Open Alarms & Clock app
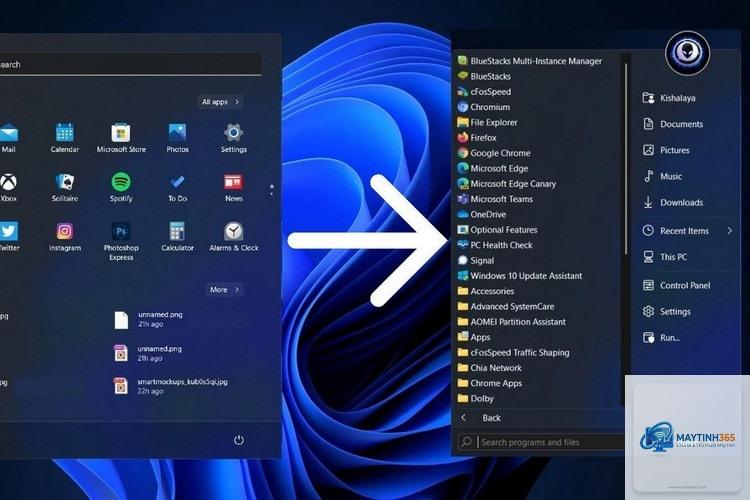Screen dimensions: 750x500 (233, 237)
